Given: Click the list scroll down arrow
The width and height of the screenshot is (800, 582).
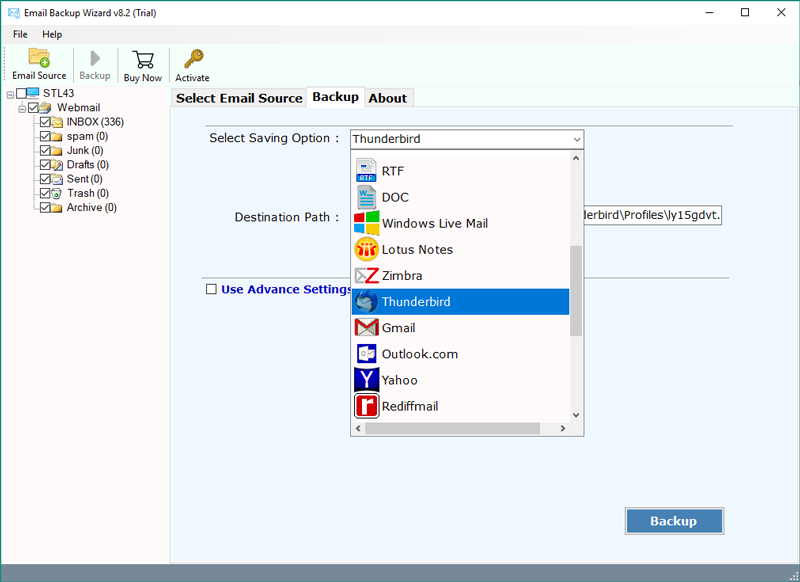Looking at the screenshot, I should click(x=576, y=415).
